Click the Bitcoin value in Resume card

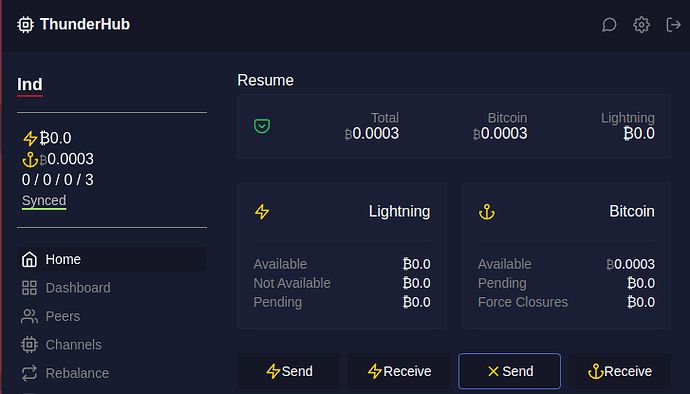(x=500, y=133)
